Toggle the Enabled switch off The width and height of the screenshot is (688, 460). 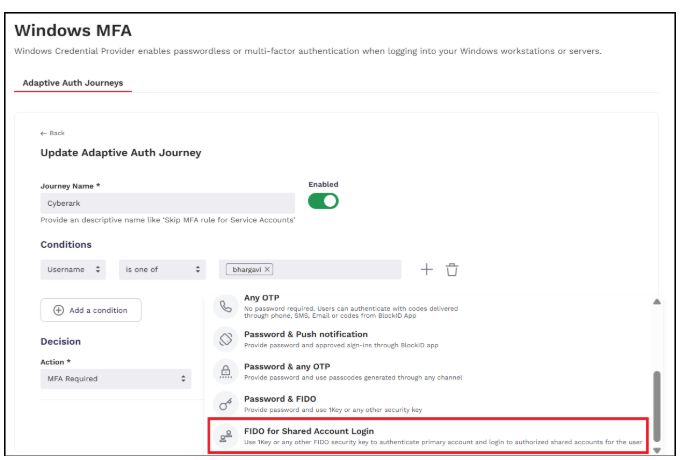point(323,201)
